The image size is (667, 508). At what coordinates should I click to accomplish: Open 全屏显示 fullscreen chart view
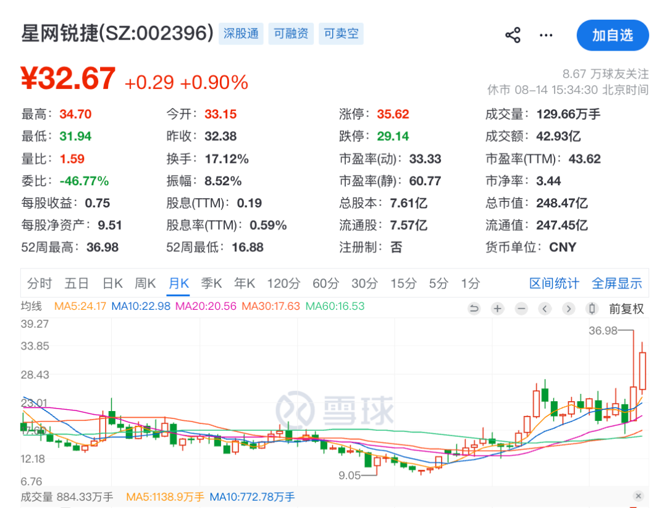coord(617,283)
